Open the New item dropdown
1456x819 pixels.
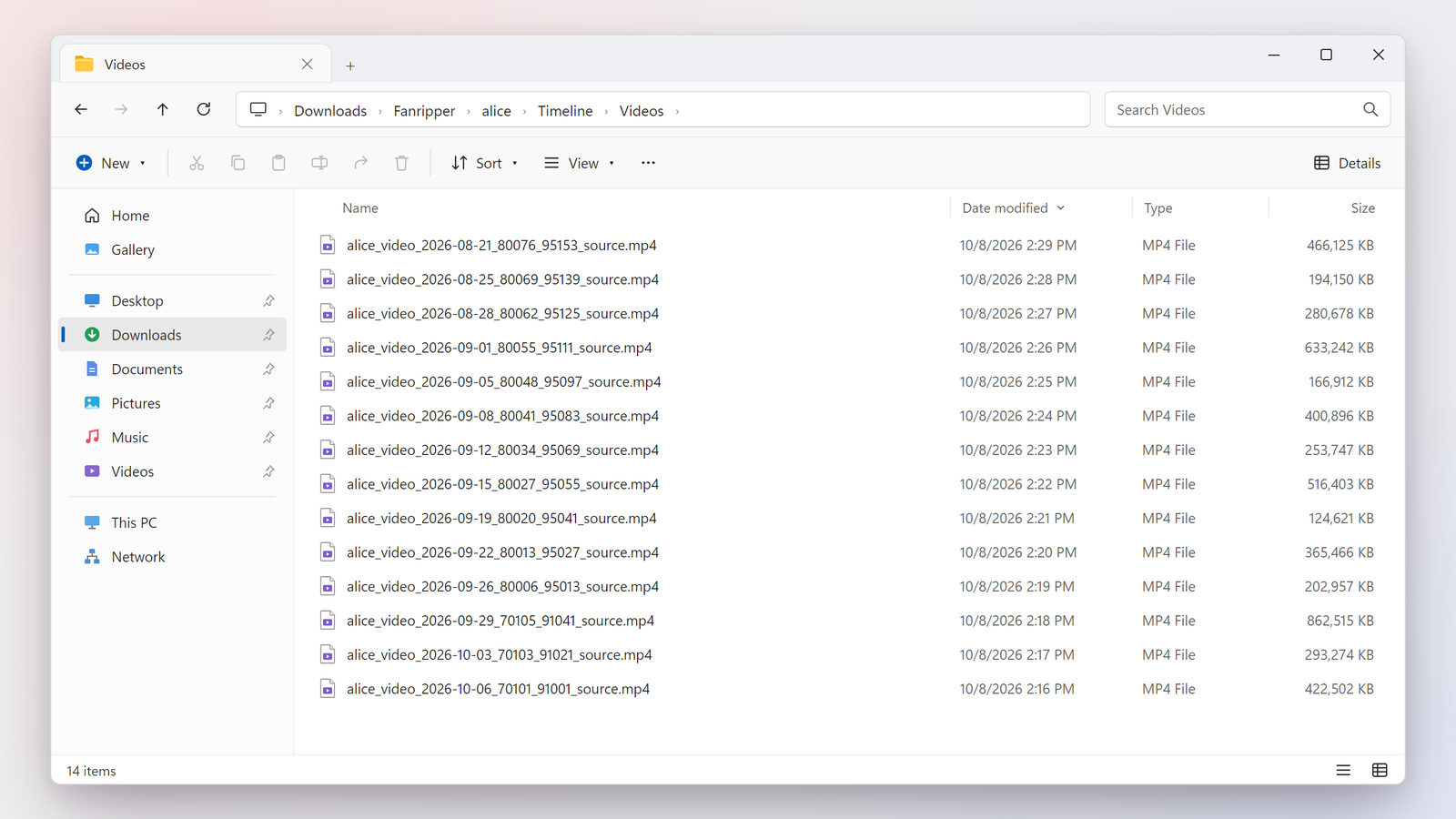[x=111, y=163]
